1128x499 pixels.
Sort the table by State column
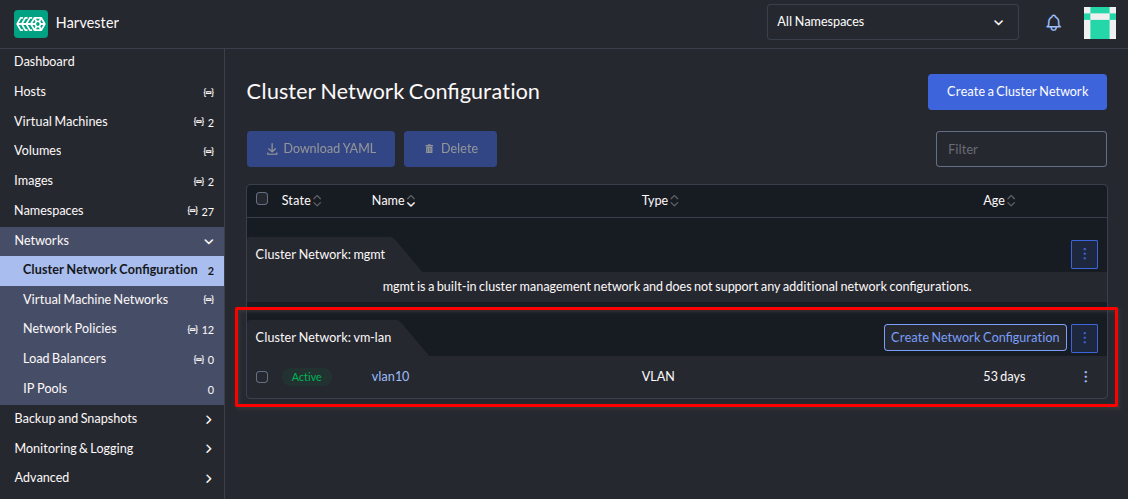[301, 201]
